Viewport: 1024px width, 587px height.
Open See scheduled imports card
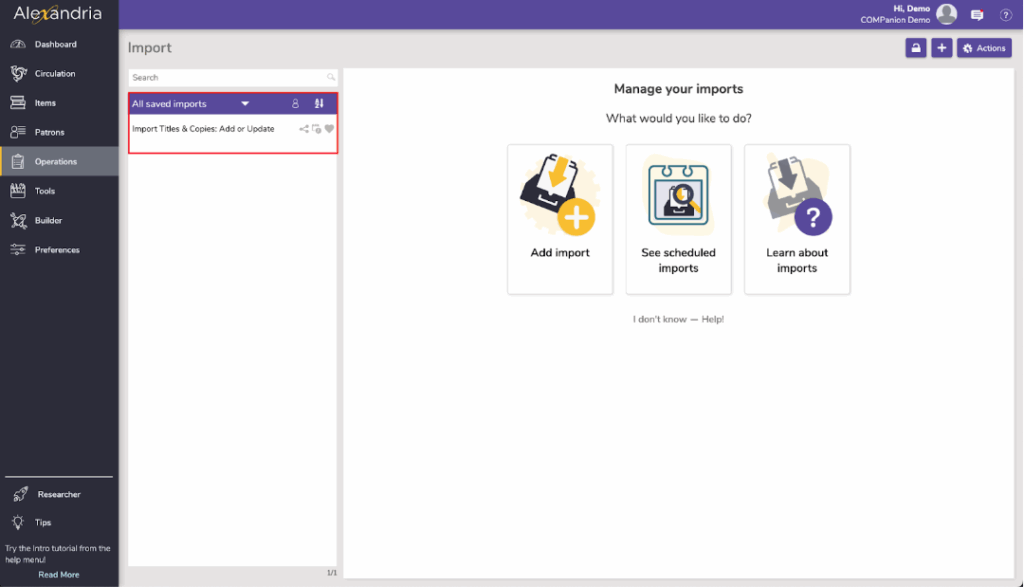678,219
